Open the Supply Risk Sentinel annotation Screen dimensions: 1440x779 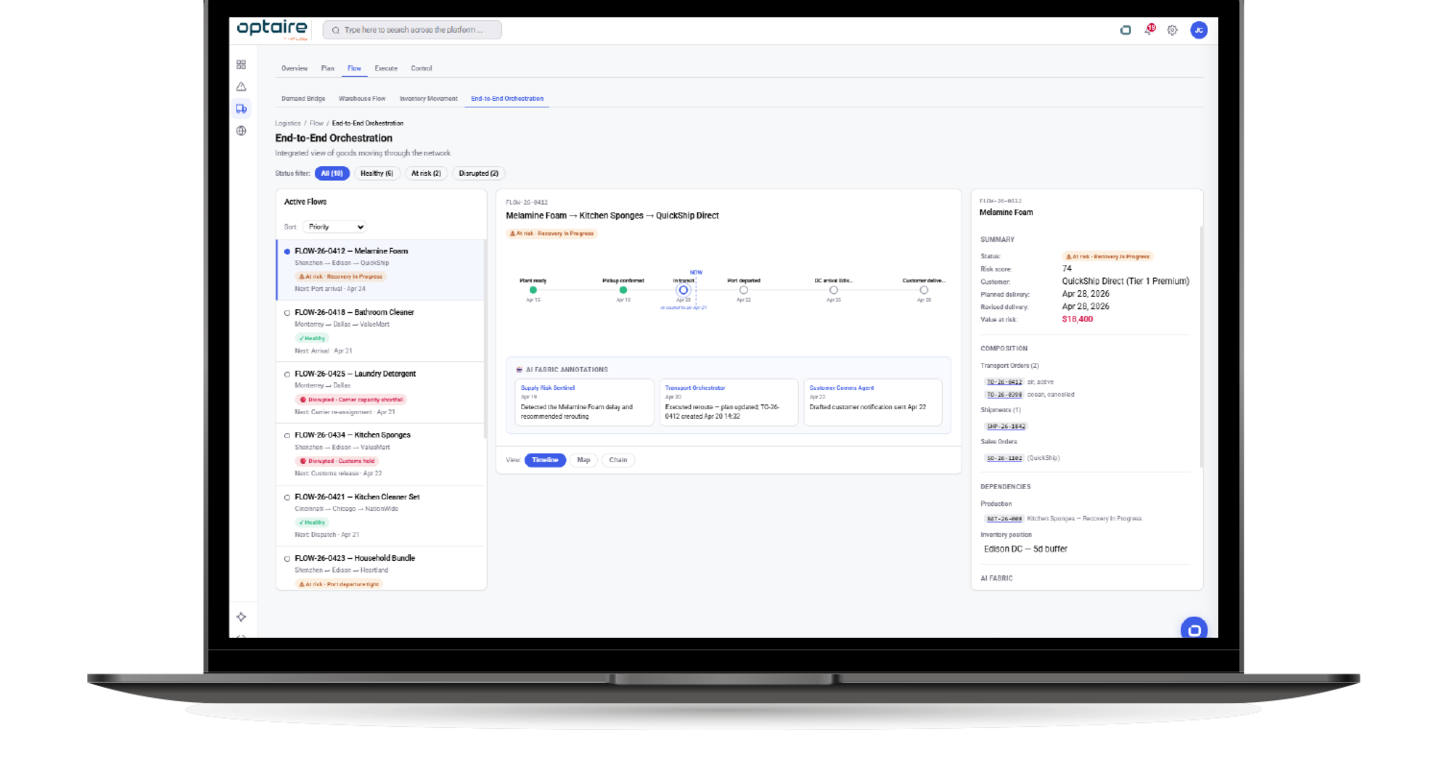585,402
